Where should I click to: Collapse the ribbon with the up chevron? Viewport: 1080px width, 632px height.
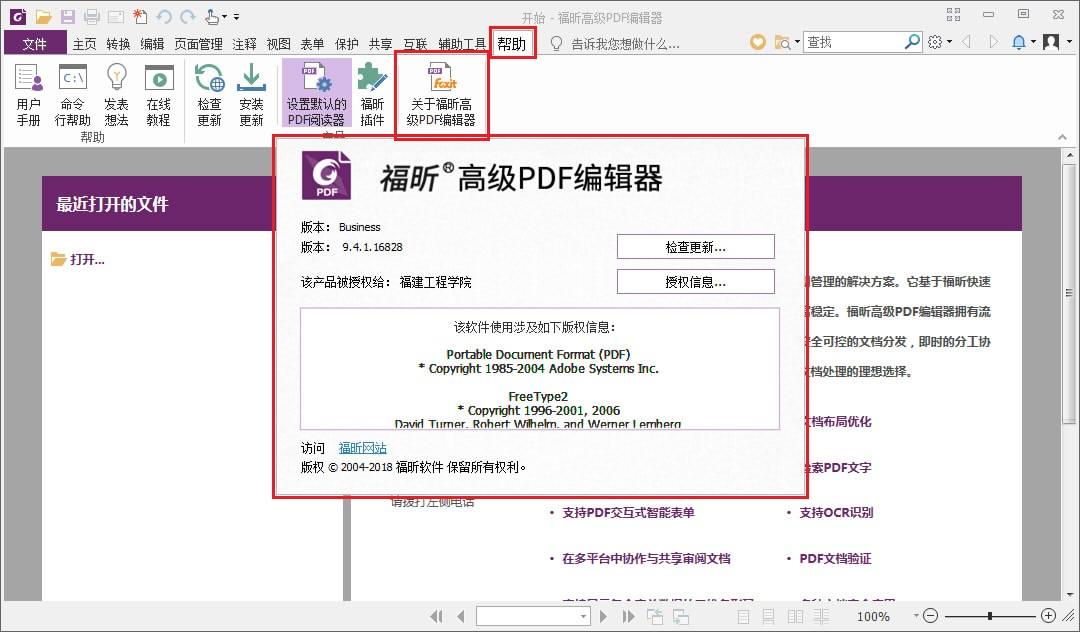click(1062, 137)
